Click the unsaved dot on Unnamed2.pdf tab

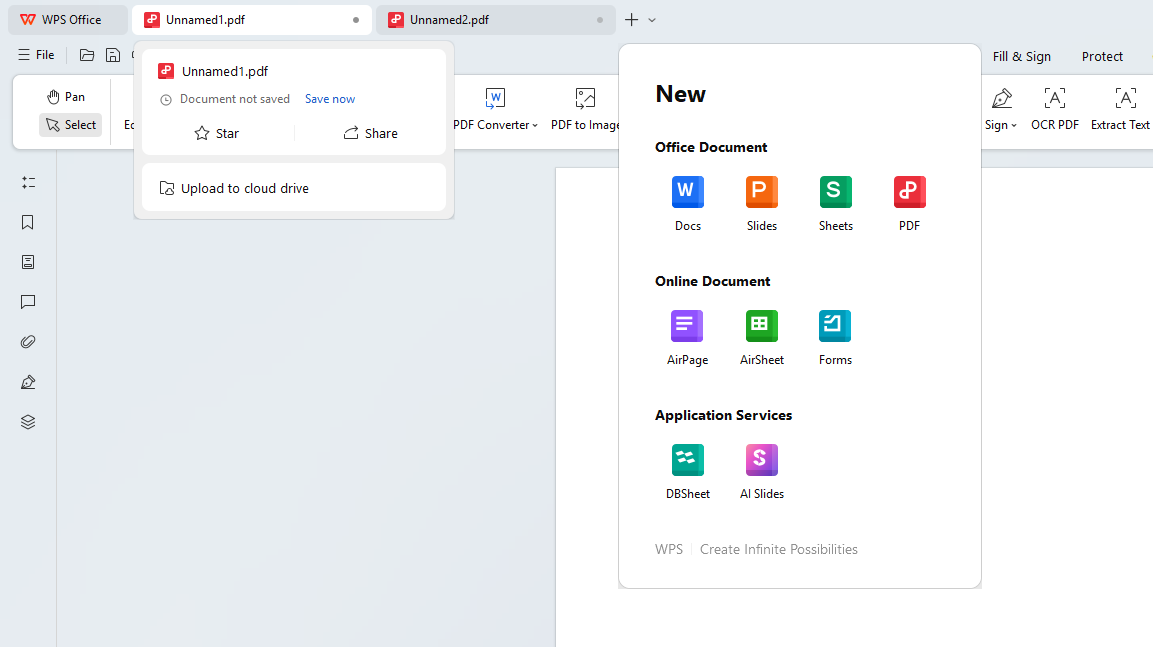point(600,20)
